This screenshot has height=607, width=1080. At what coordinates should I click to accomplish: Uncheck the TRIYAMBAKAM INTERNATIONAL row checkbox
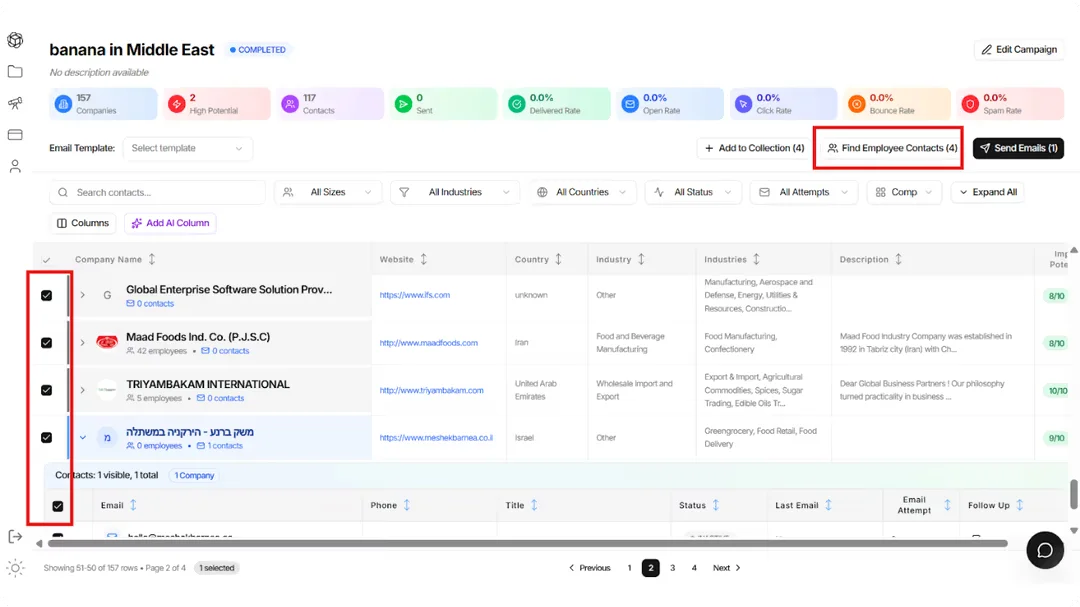46,390
